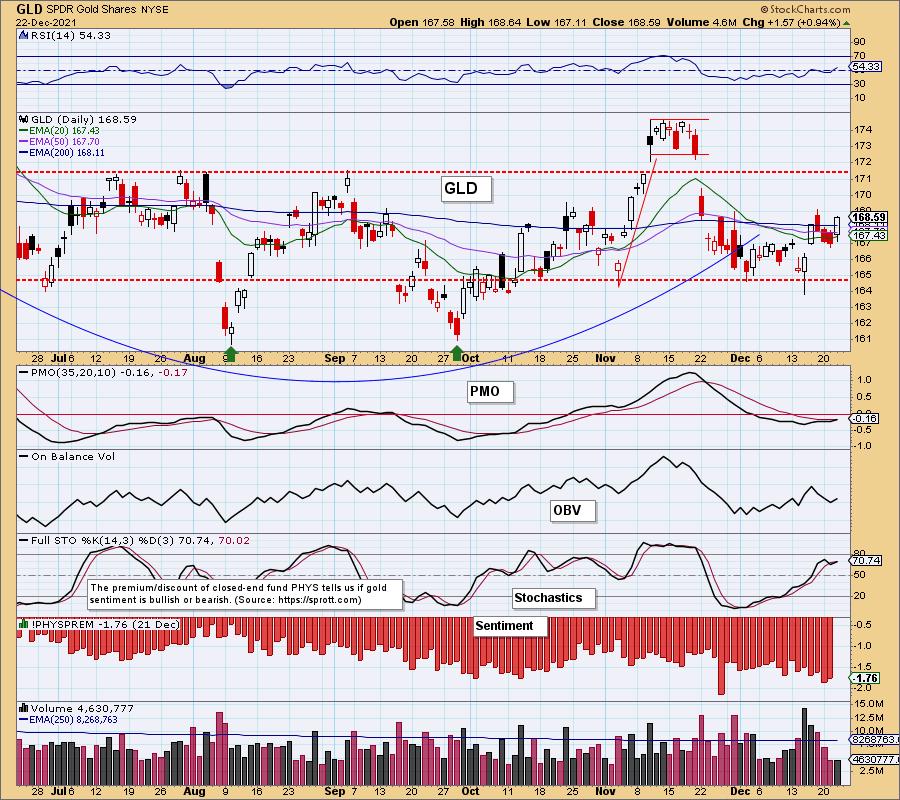Click the 161 price axis label
This screenshot has width=900, height=800.
click(x=863, y=339)
